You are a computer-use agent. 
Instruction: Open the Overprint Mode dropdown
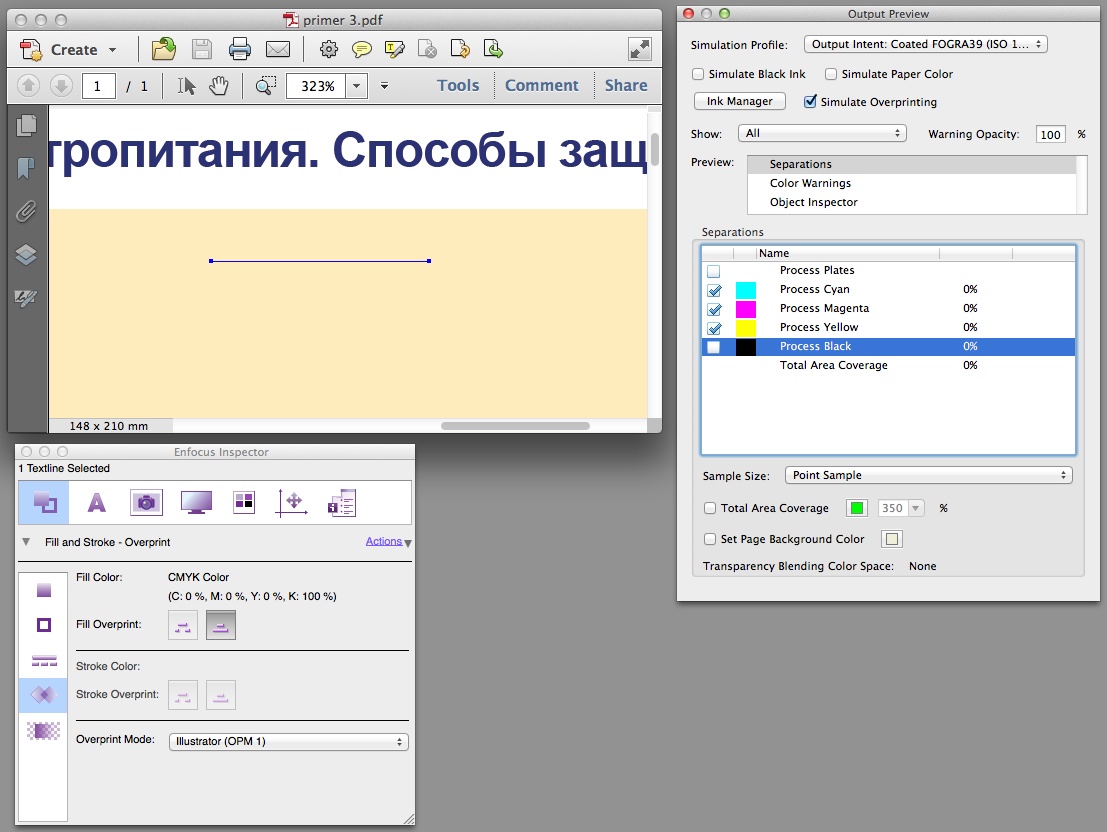click(x=289, y=742)
